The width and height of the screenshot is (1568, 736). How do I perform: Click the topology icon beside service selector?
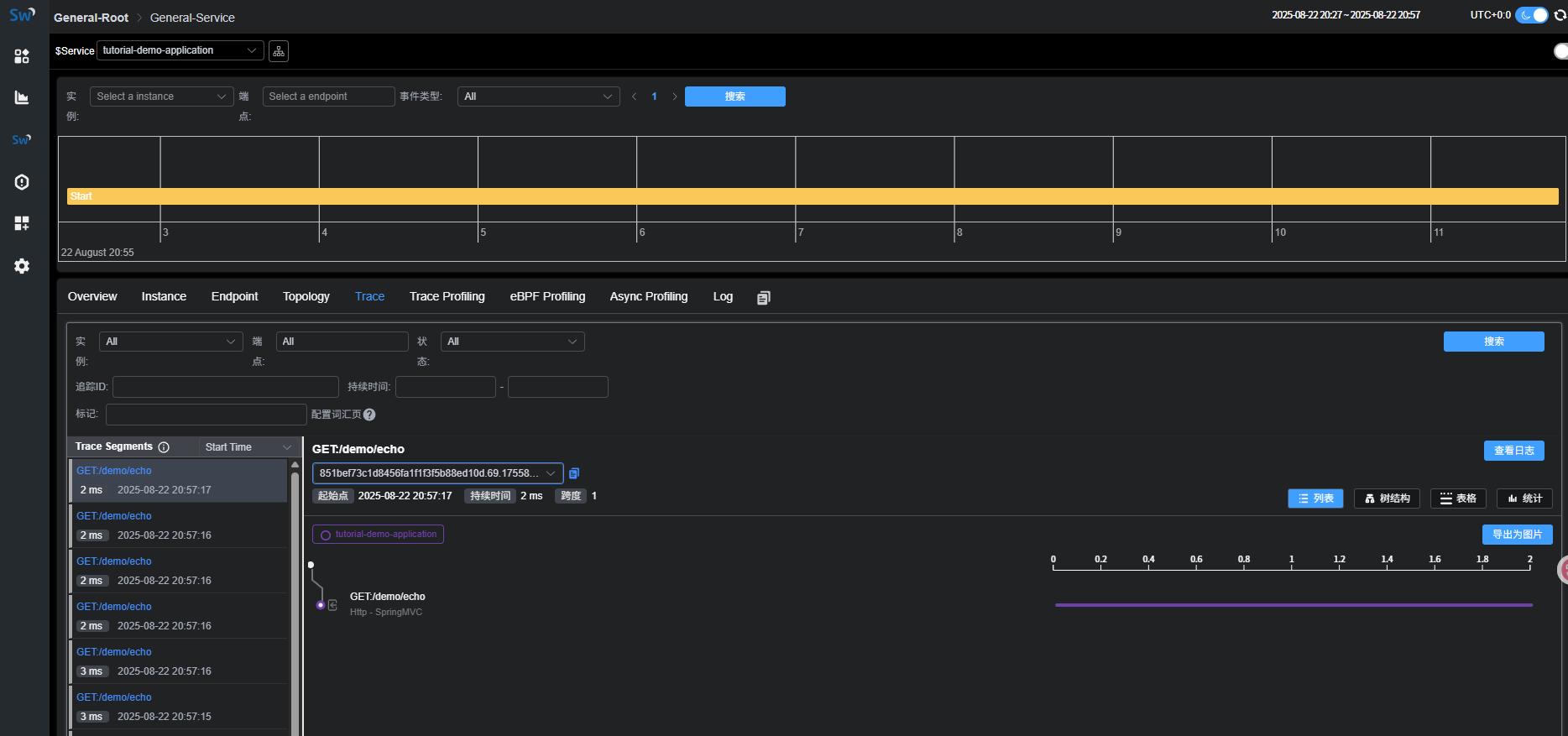(279, 51)
